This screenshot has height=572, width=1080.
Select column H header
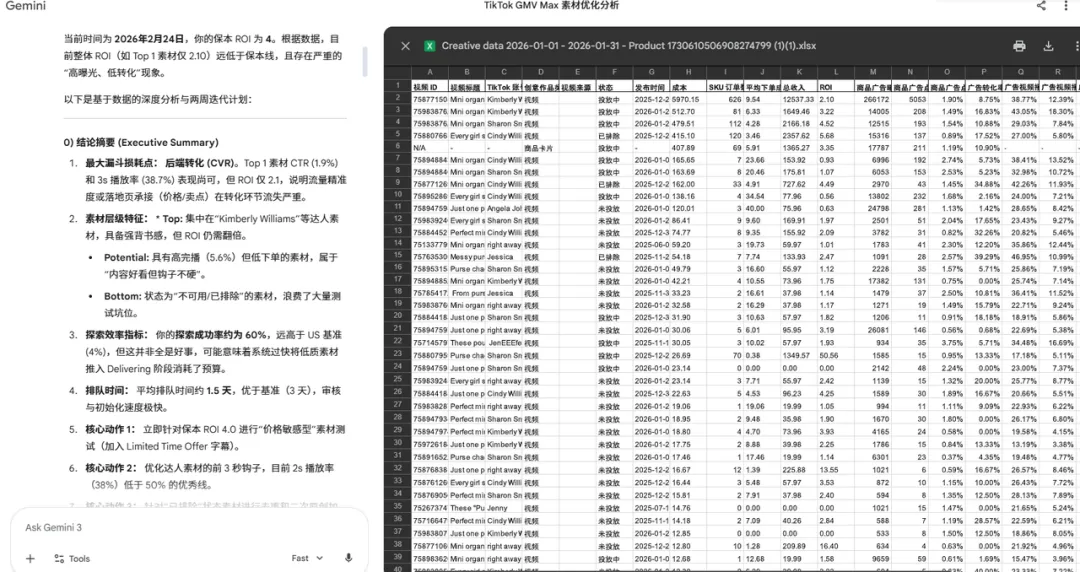[x=688, y=72]
